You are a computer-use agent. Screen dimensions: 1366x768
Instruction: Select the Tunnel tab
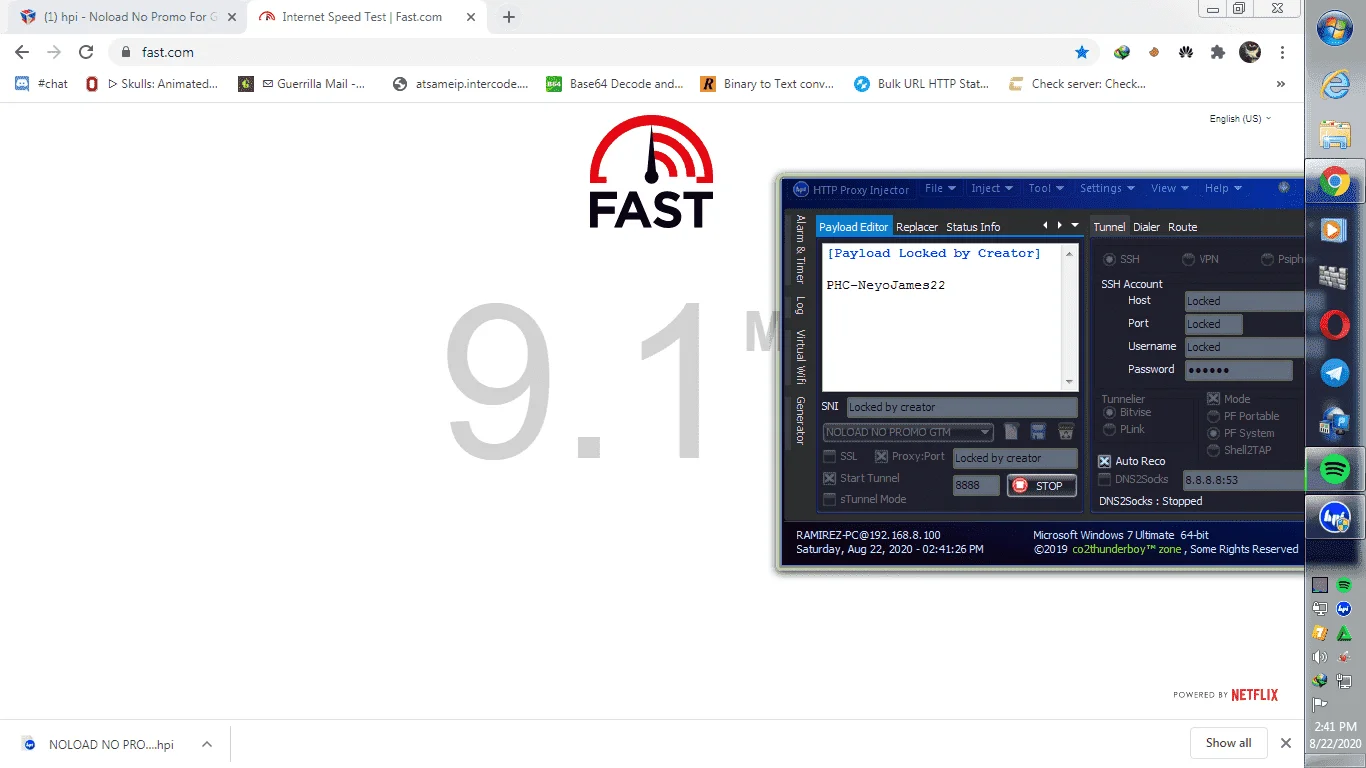click(1109, 227)
